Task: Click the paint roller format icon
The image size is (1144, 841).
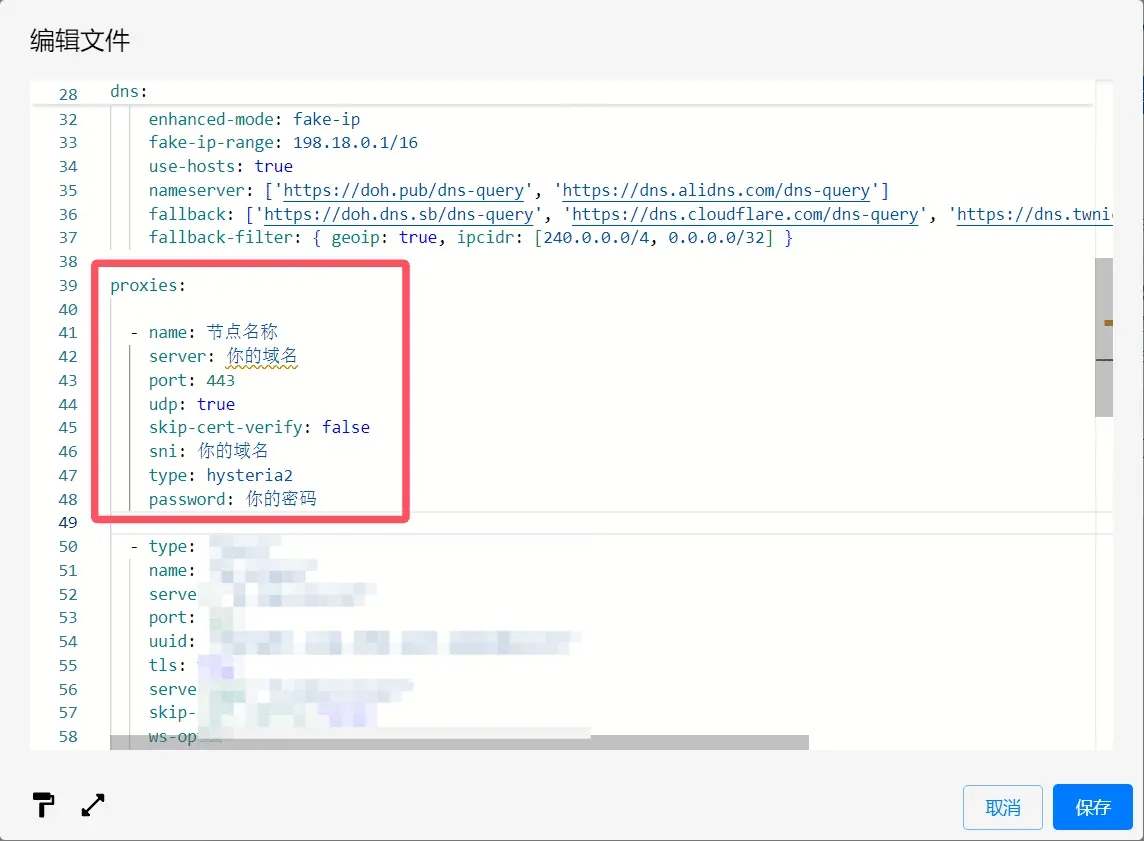Action: tap(43, 804)
